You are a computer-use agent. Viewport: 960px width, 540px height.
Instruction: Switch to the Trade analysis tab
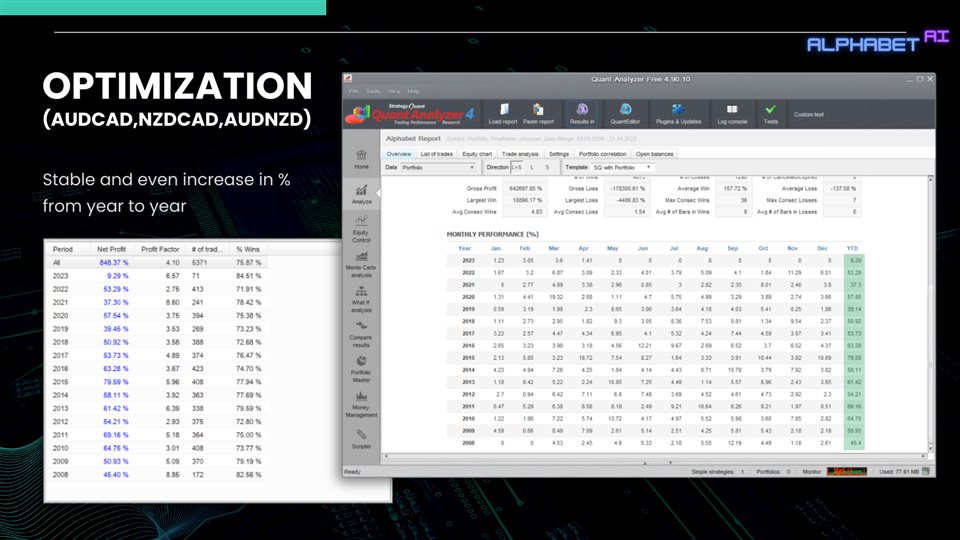point(520,154)
